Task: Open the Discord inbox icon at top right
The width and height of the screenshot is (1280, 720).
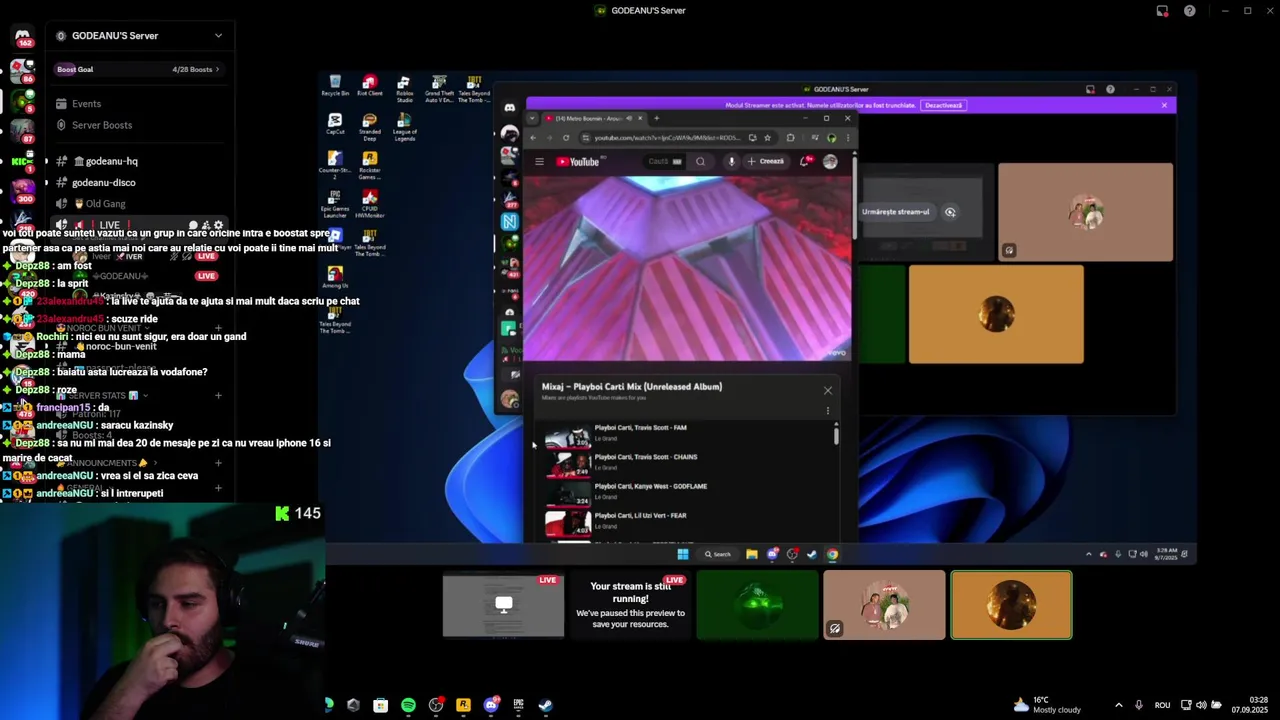Action: coord(1162,11)
